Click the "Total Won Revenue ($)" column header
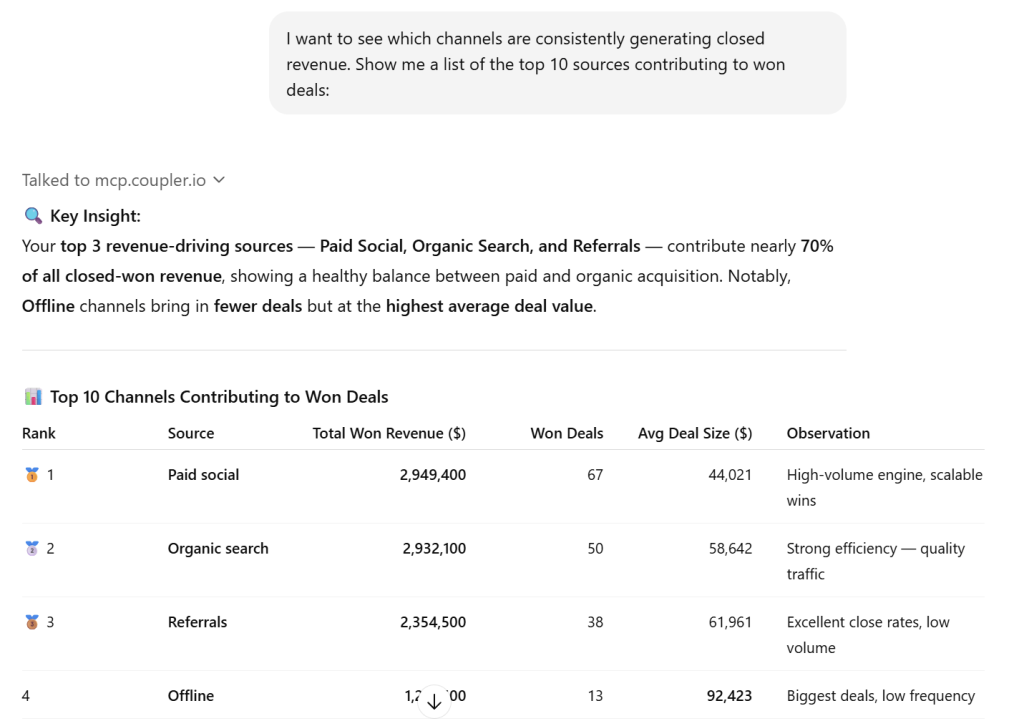 [389, 433]
